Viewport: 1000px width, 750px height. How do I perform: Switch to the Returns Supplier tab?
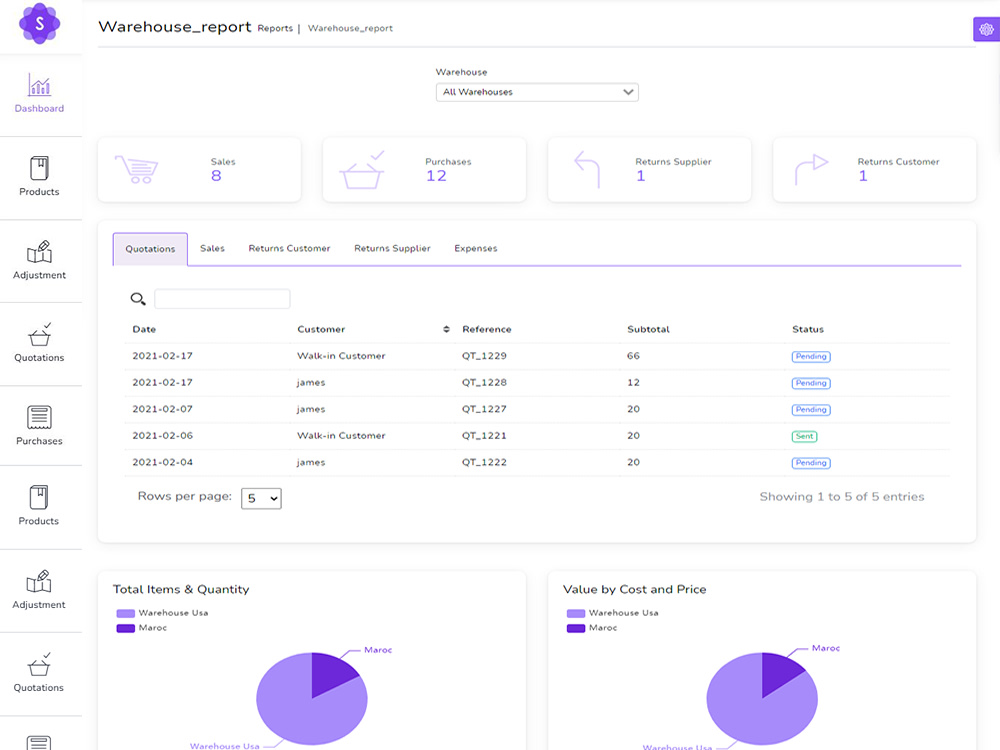point(392,248)
